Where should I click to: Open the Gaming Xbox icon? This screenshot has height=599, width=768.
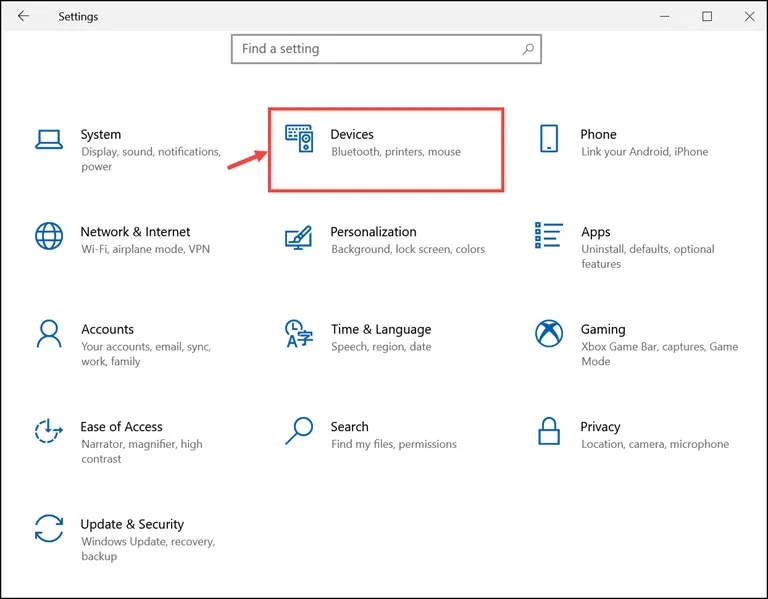549,334
